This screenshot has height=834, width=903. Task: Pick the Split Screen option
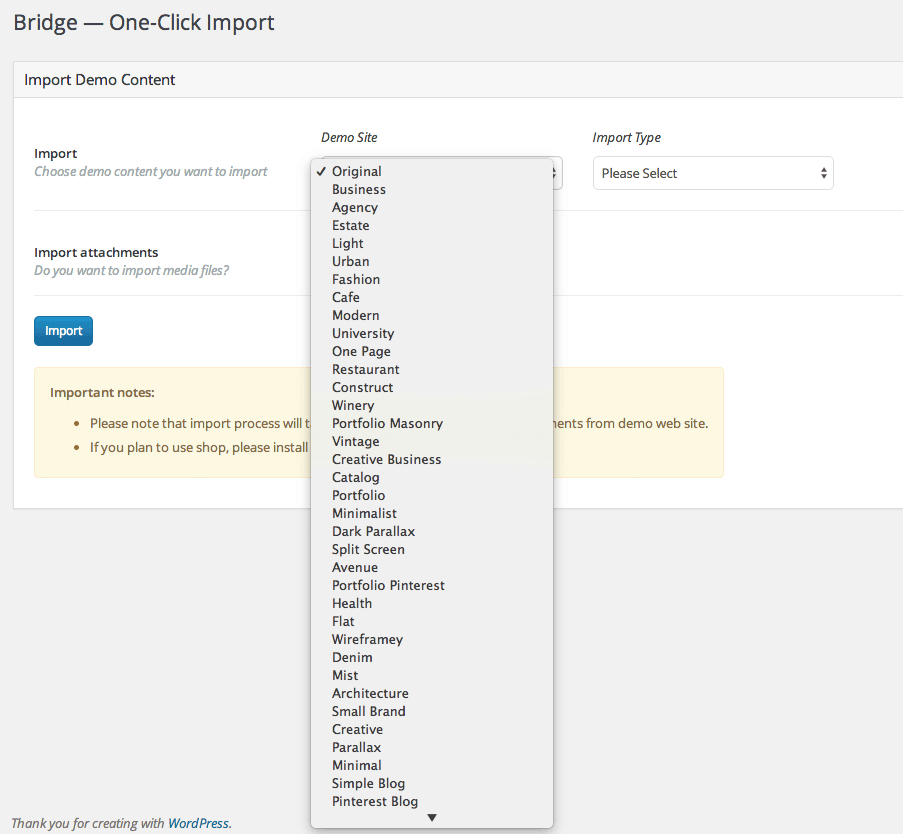tap(431, 549)
